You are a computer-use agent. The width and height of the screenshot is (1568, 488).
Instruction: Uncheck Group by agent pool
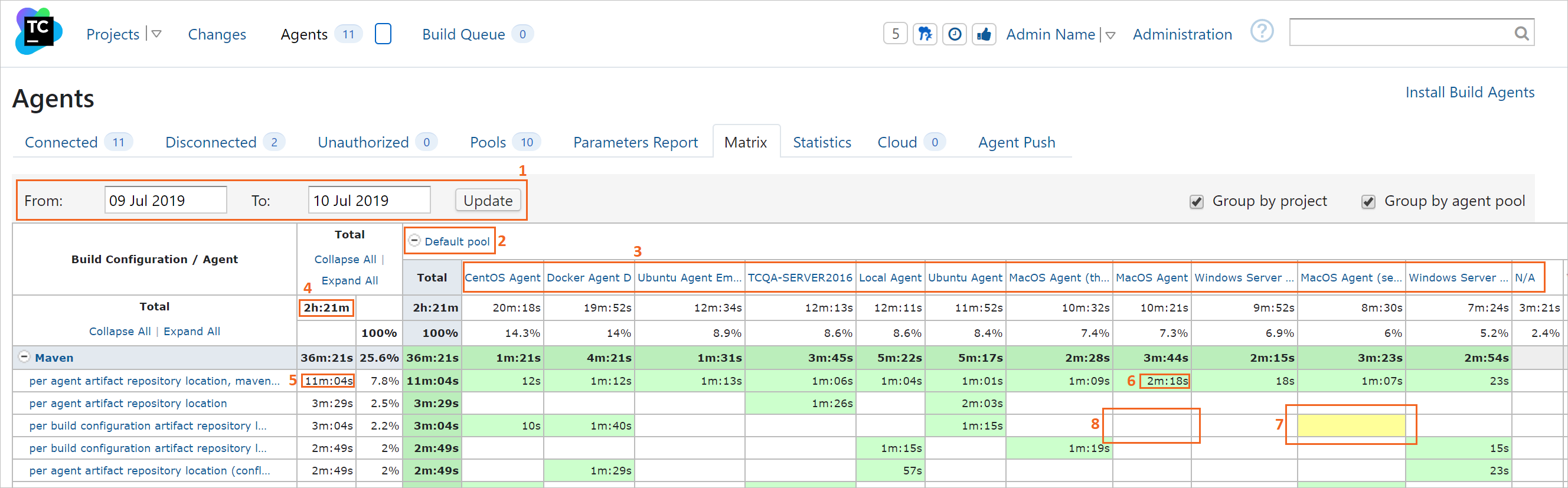click(1368, 202)
